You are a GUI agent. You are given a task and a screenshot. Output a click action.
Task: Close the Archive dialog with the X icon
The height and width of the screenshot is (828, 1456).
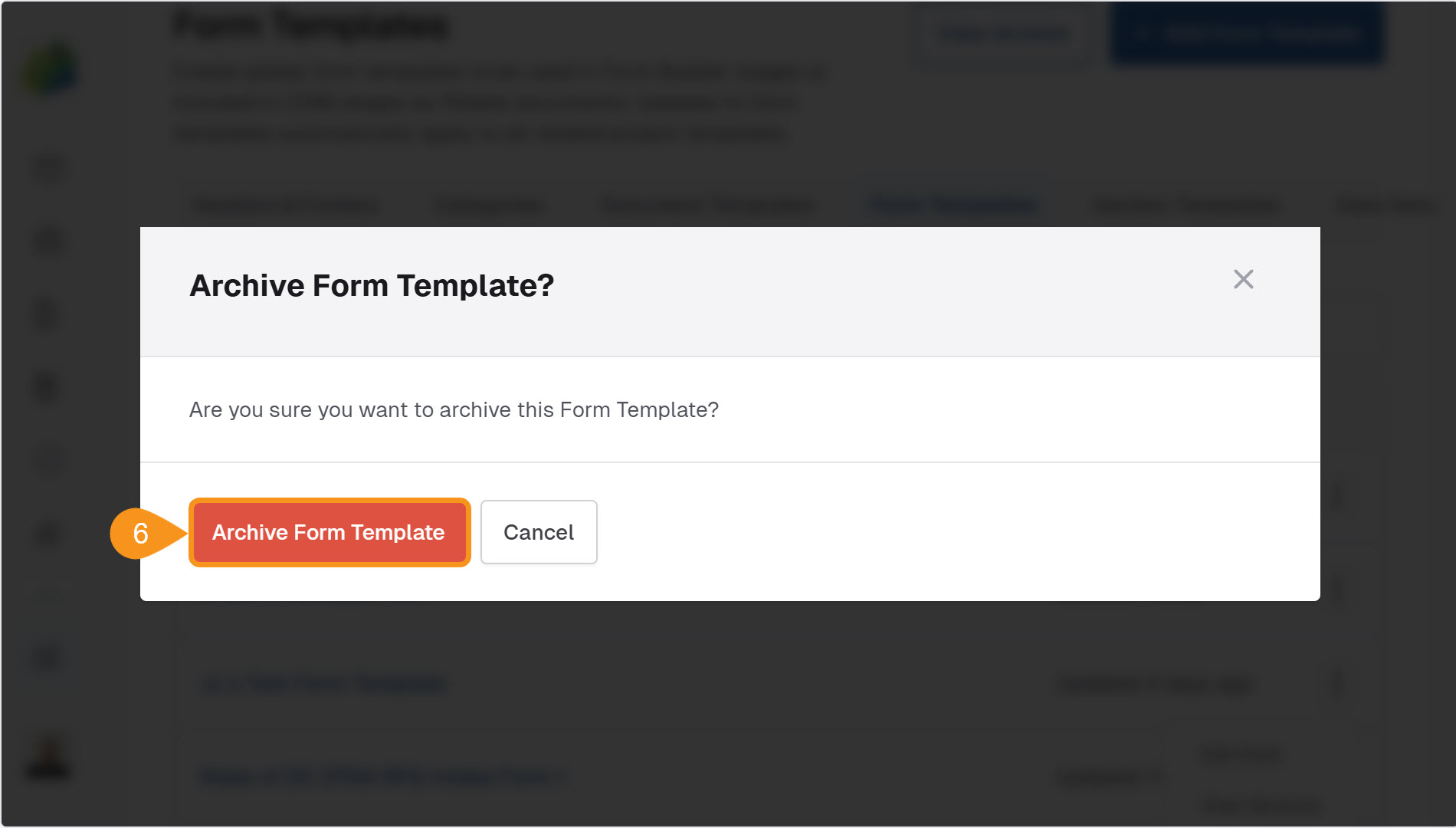click(1243, 280)
